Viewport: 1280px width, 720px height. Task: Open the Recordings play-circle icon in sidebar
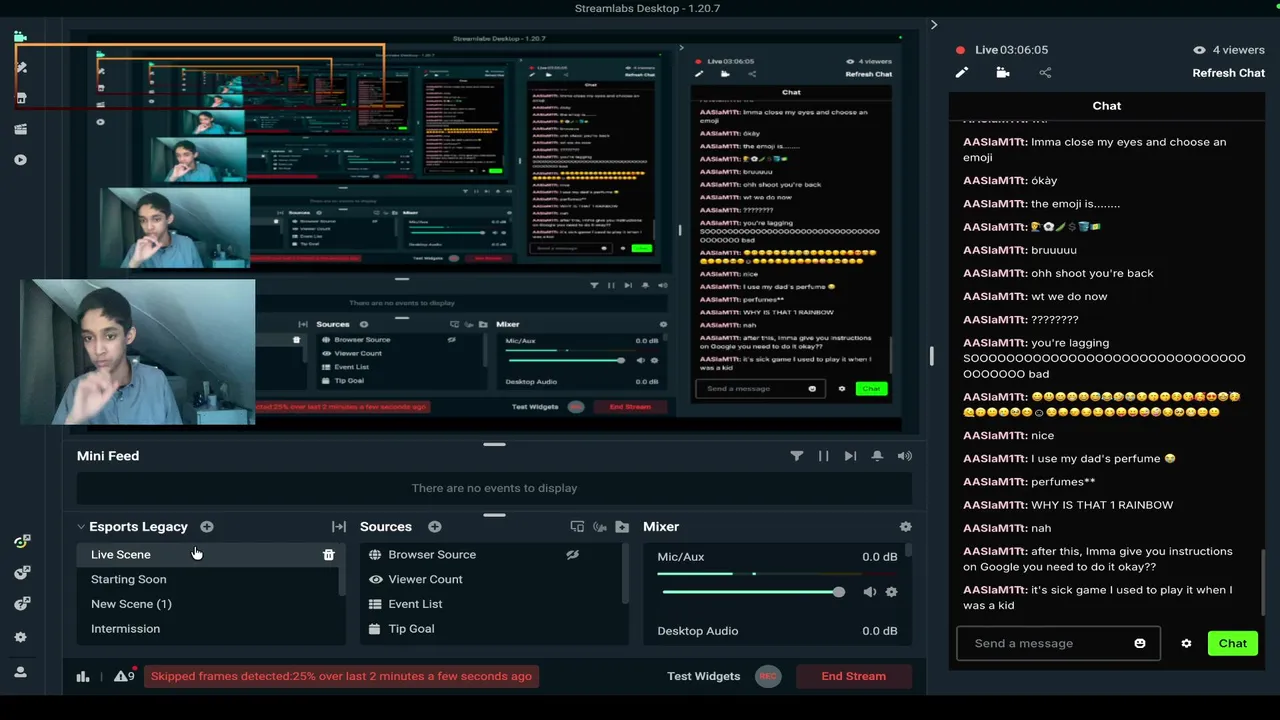[x=21, y=160]
